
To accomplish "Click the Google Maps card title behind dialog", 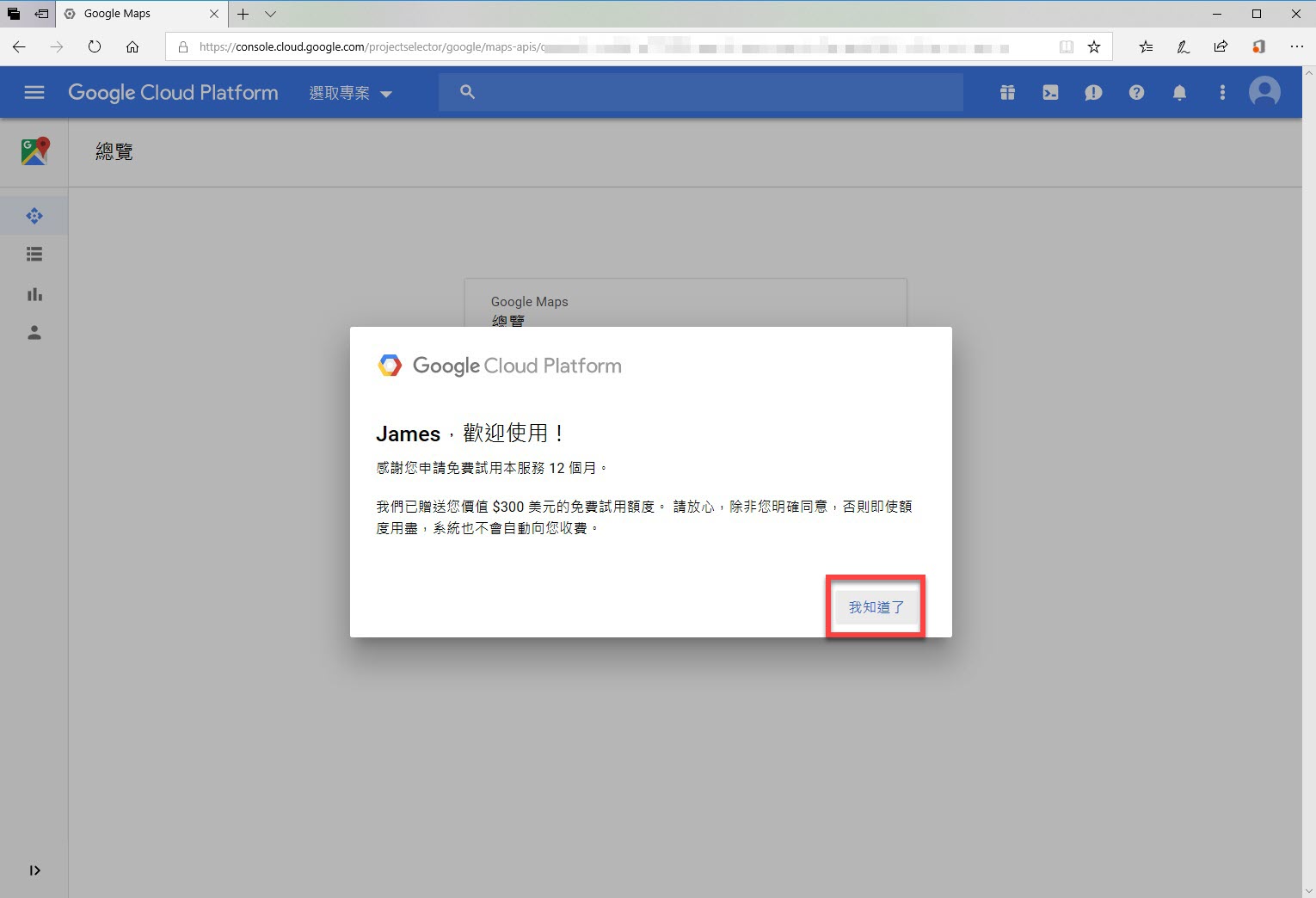I will [529, 302].
